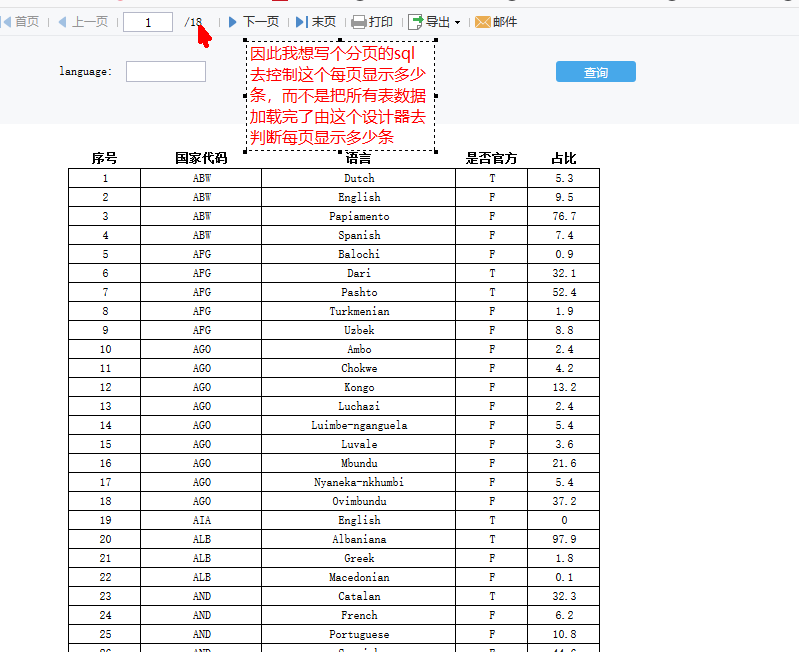Viewport: 799px width, 652px height.
Task: Click serial number 25 cell
Action: (x=105, y=635)
